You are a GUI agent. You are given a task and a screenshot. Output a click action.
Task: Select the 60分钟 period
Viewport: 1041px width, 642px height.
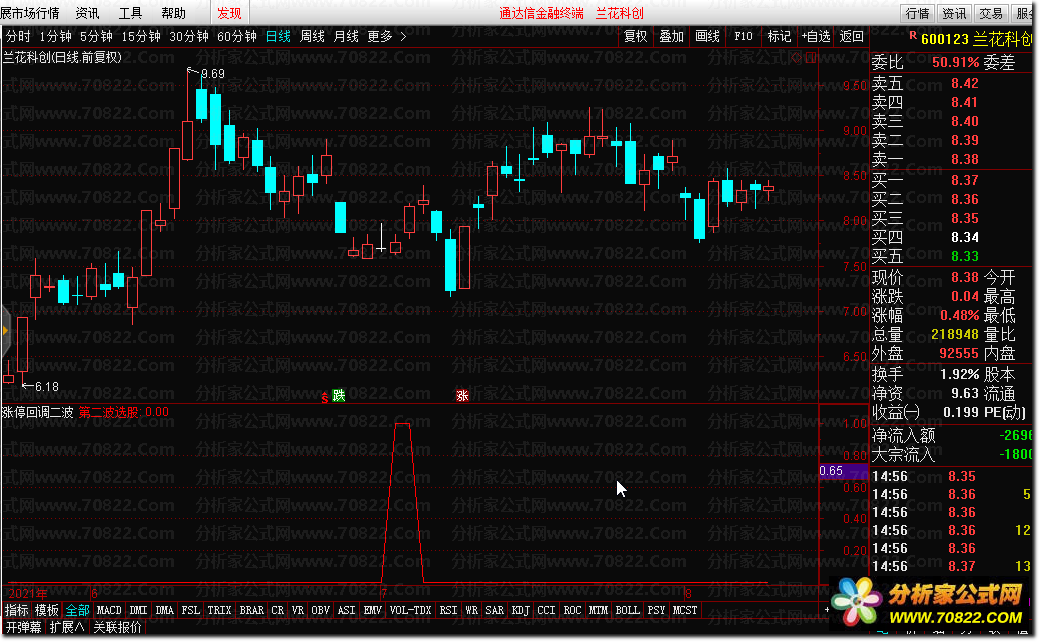pyautogui.click(x=237, y=37)
